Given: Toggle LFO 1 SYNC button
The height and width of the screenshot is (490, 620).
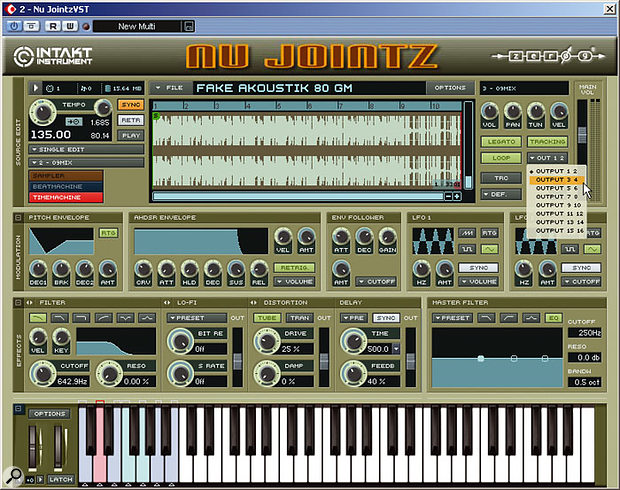Looking at the screenshot, I should click(478, 268).
